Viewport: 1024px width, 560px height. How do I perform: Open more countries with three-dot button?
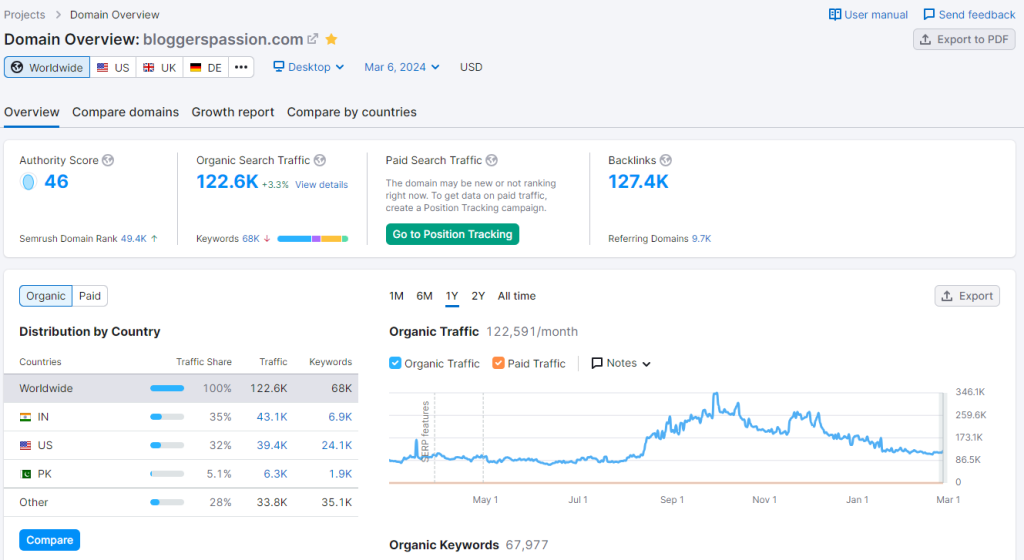pos(241,67)
